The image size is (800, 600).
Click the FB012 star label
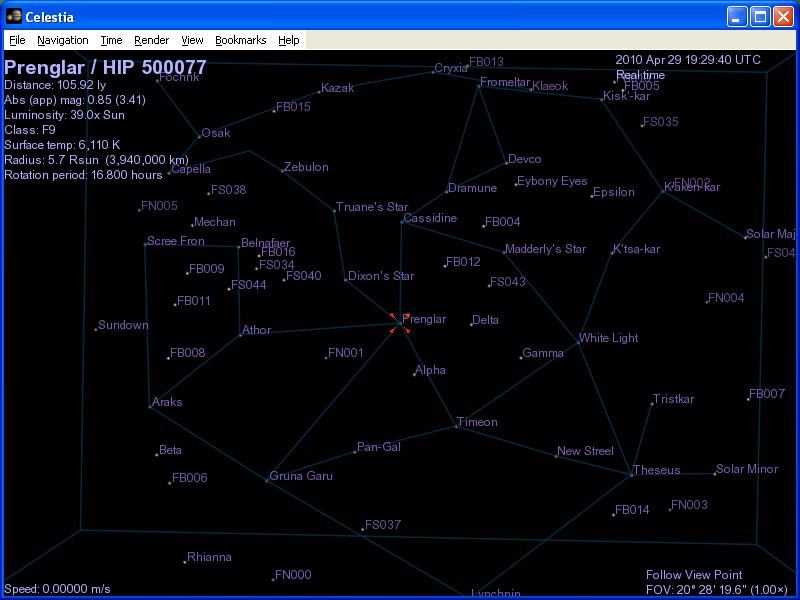click(463, 262)
